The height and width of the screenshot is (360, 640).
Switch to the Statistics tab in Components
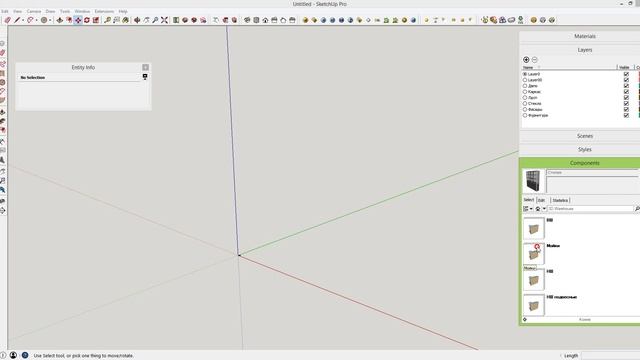[x=560, y=200]
